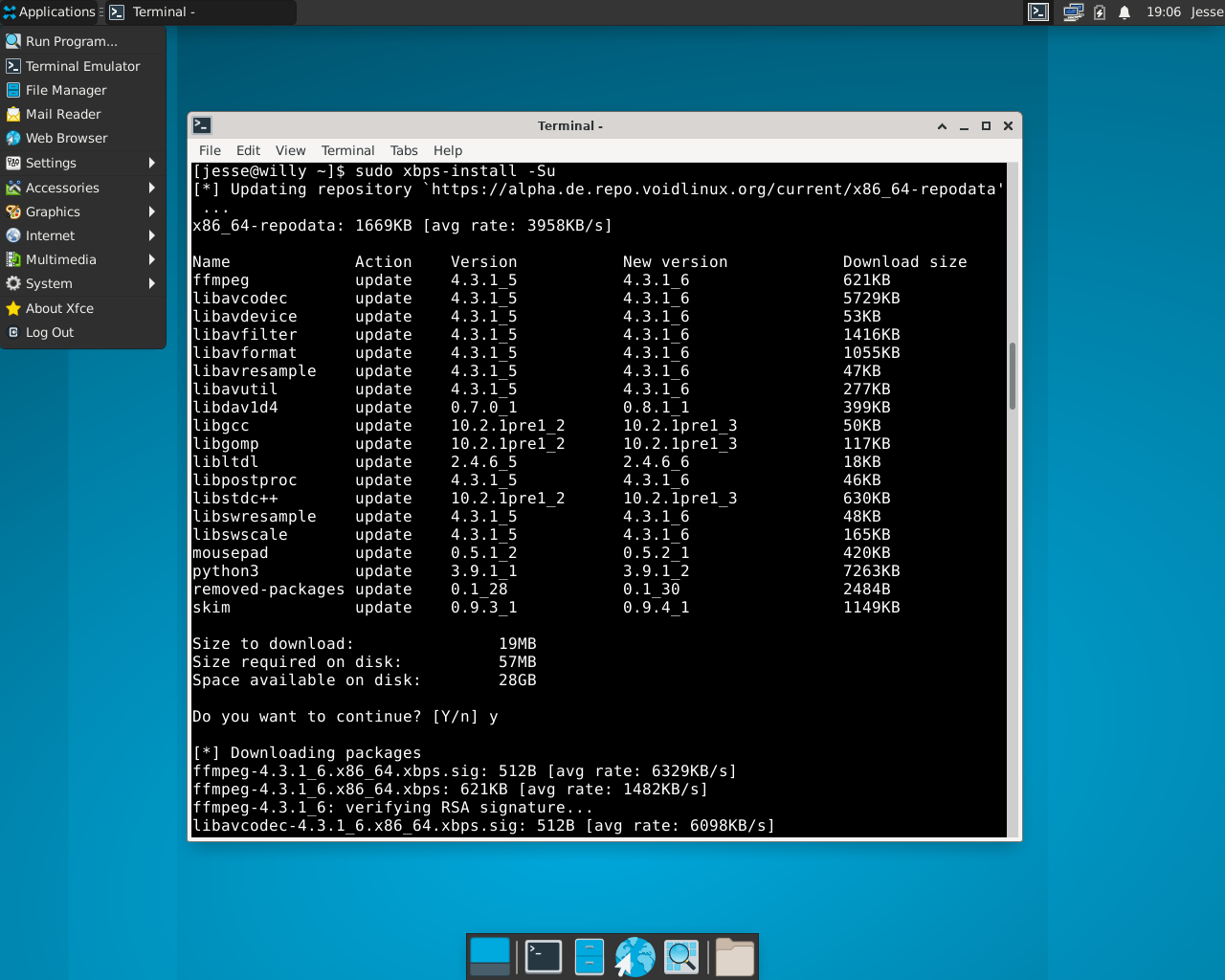The image size is (1225, 980).
Task: Open the File menu in Terminal
Action: coord(210,150)
